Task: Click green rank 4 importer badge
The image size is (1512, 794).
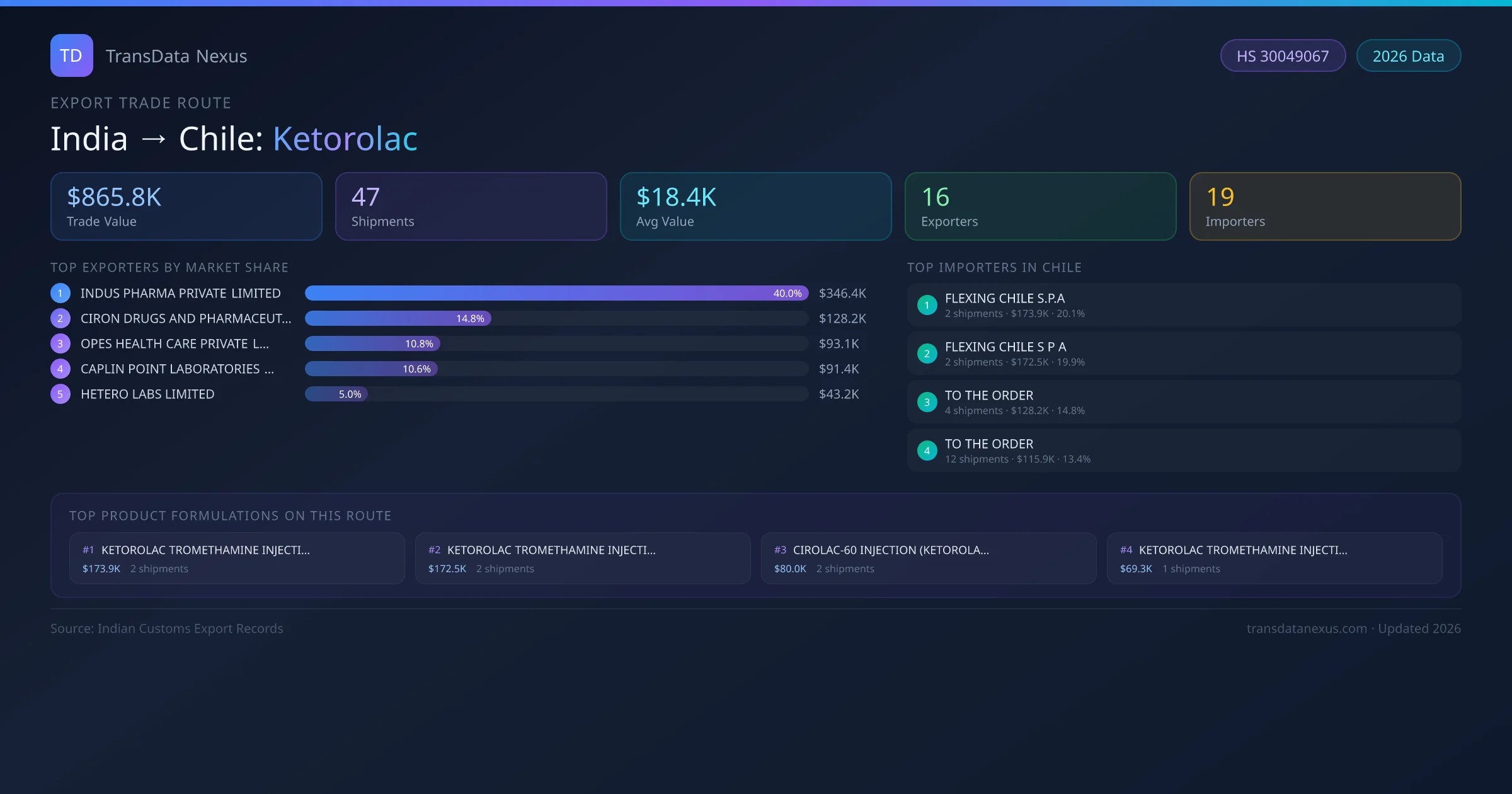Action: [927, 451]
